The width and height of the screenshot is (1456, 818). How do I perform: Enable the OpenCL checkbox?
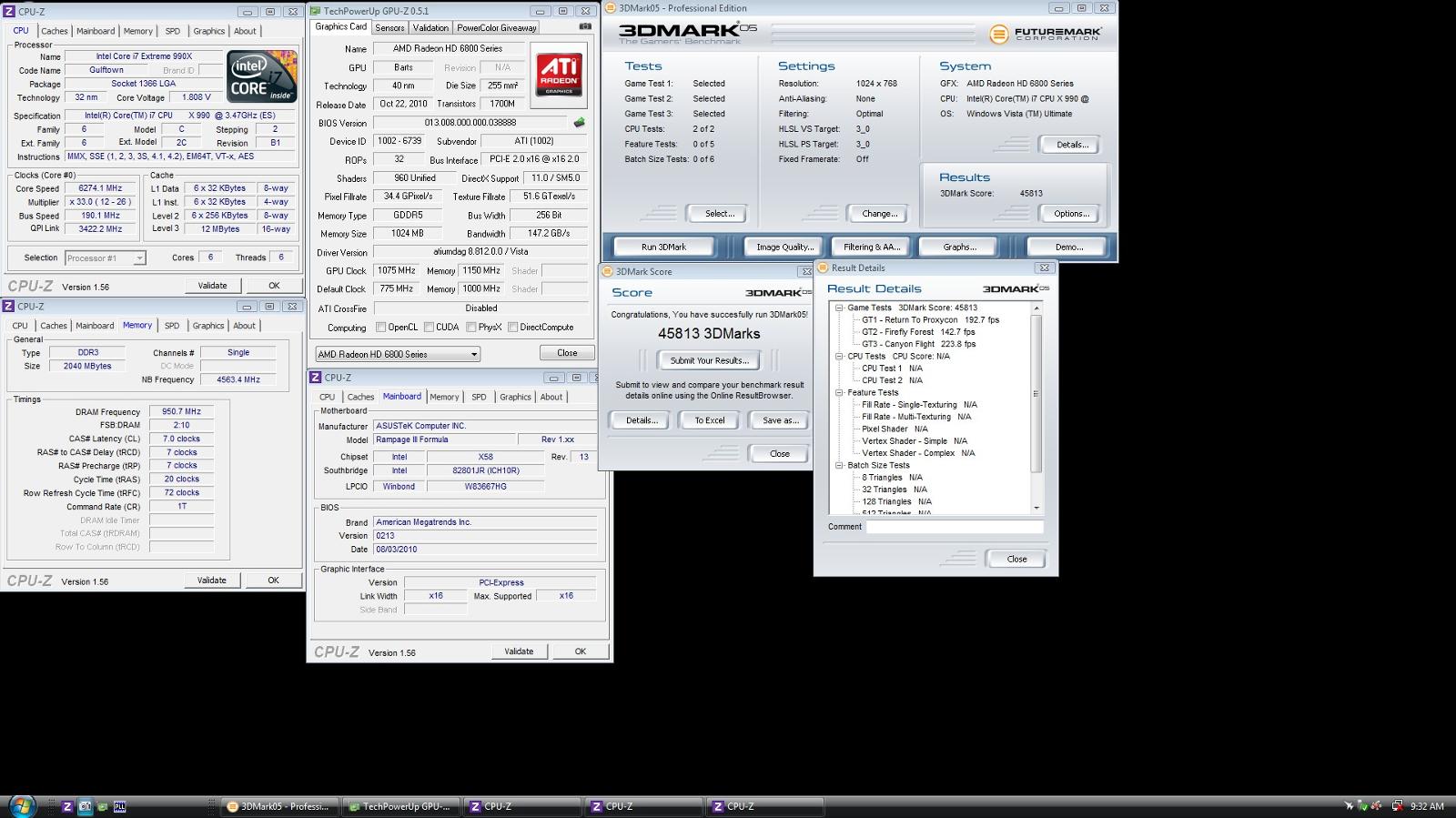coord(381,328)
